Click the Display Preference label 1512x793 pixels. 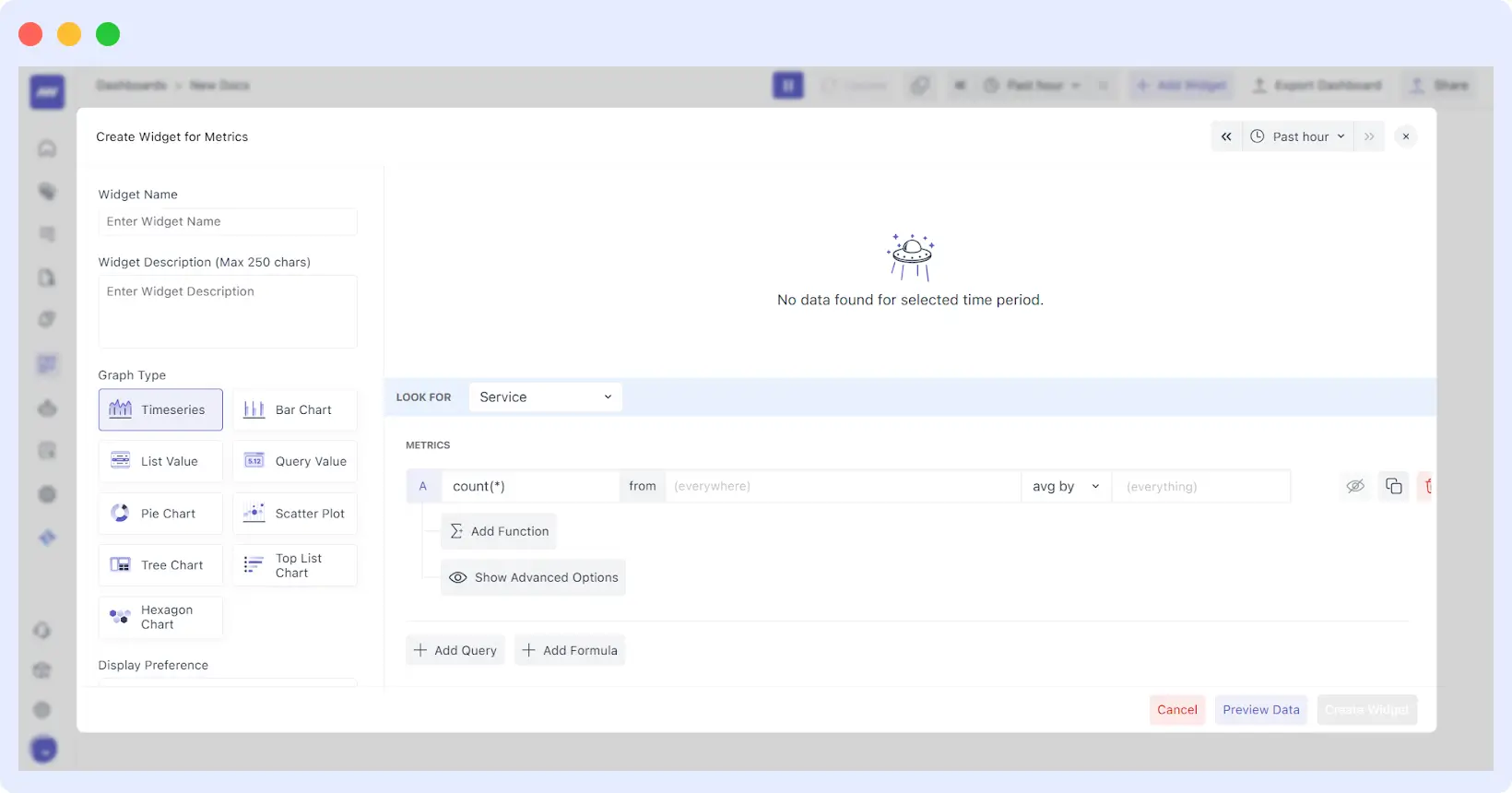click(x=153, y=665)
